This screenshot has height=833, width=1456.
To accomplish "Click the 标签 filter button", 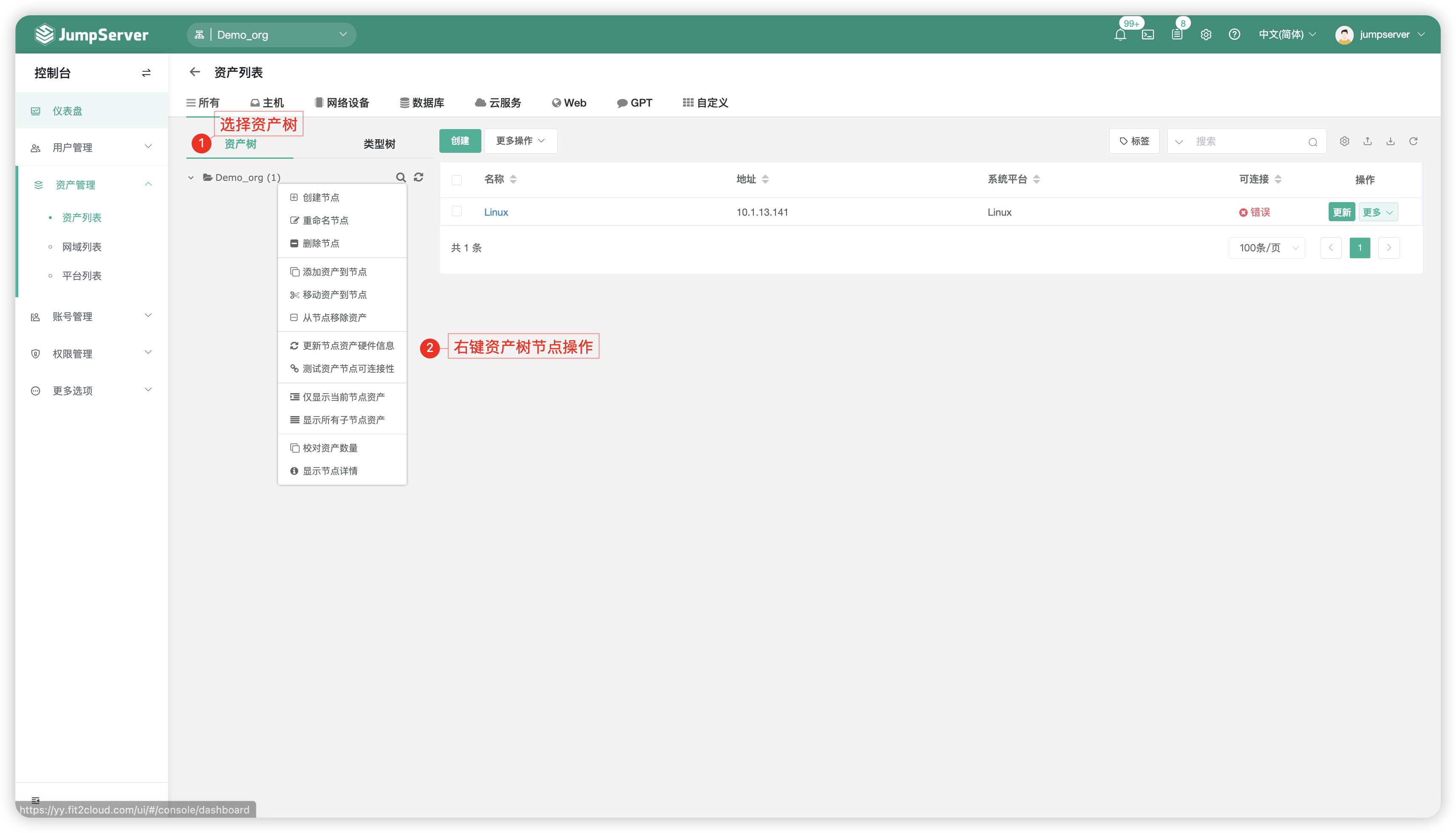I will (1134, 141).
